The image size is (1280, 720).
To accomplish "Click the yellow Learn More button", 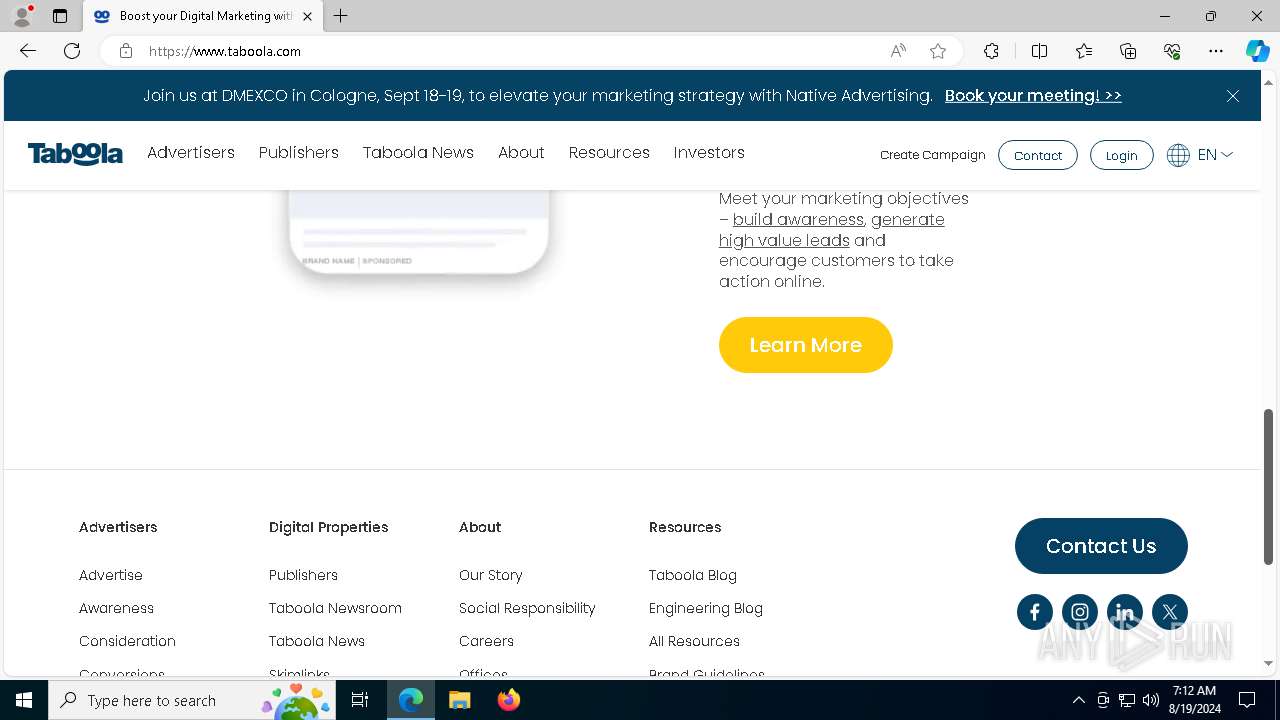I will pyautogui.click(x=806, y=345).
